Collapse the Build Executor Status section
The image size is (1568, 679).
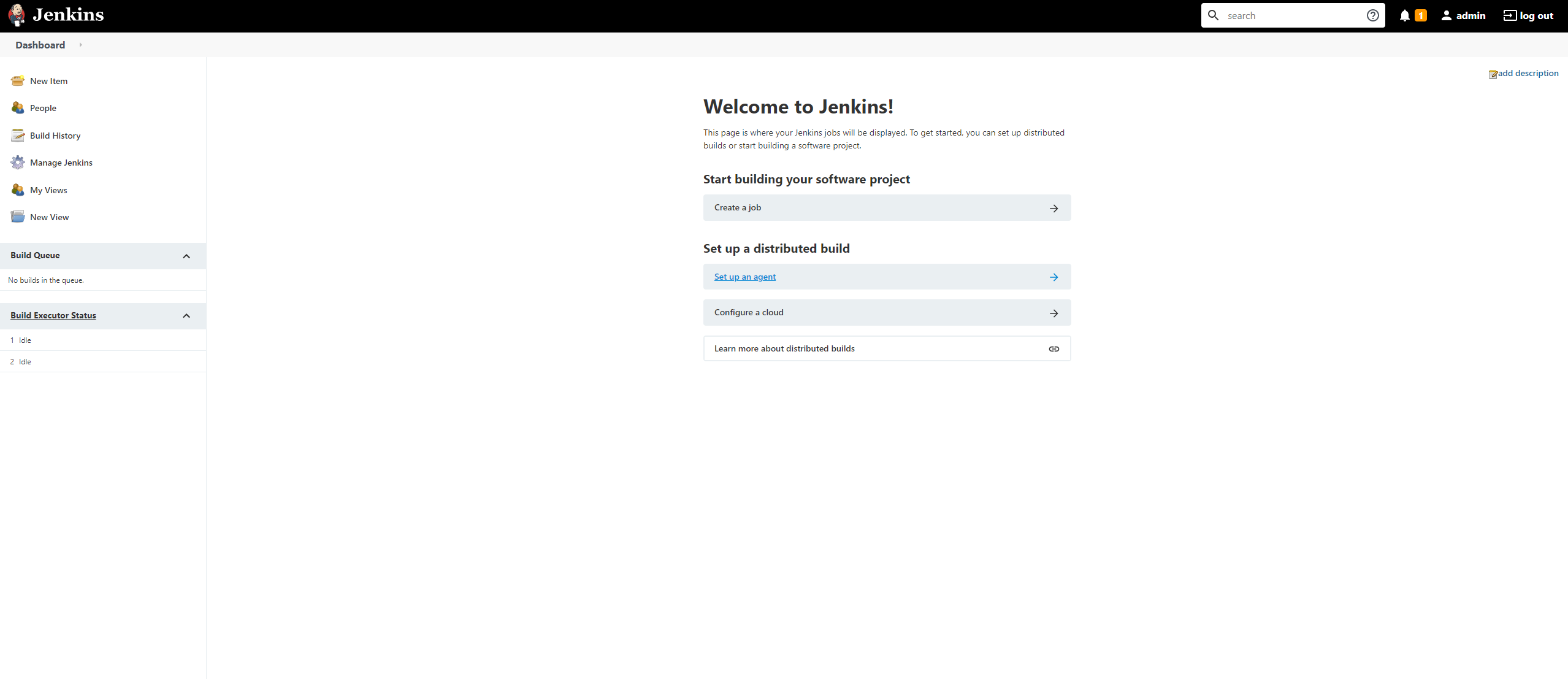click(x=187, y=316)
